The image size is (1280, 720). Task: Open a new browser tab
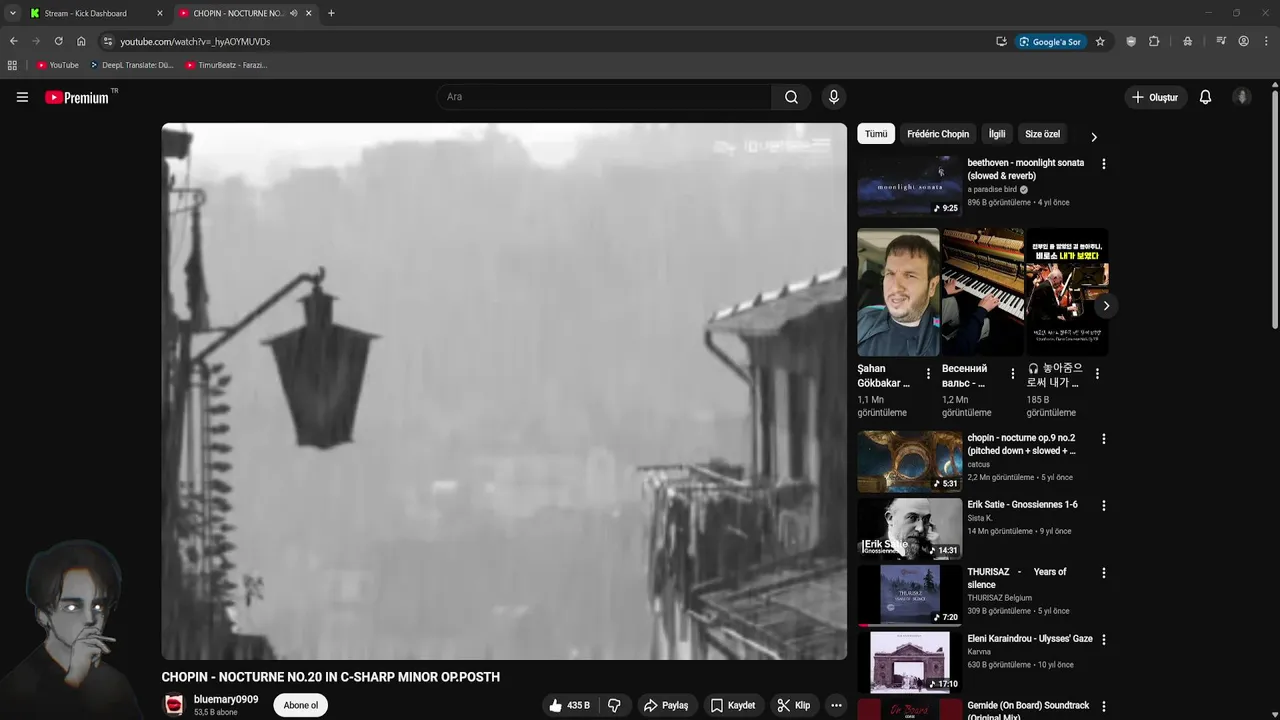click(331, 13)
